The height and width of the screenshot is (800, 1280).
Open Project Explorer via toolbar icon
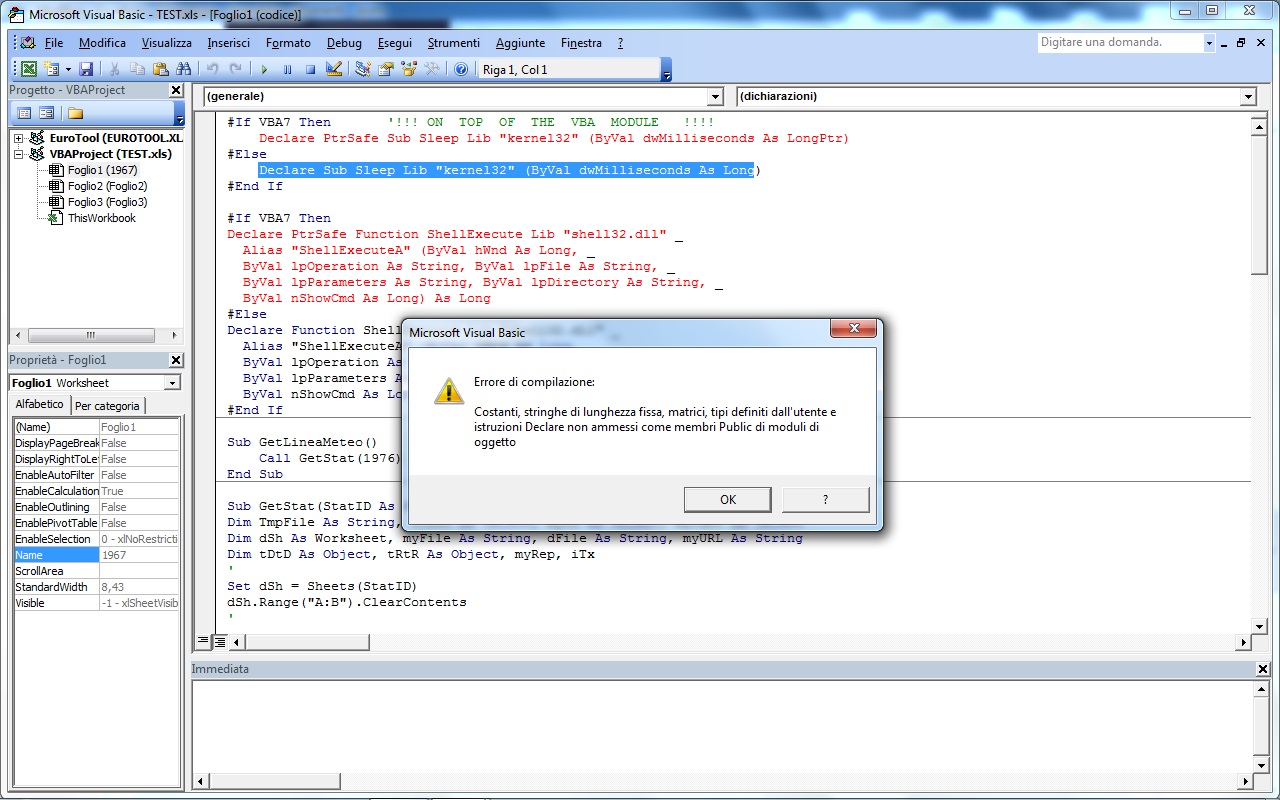tap(363, 69)
